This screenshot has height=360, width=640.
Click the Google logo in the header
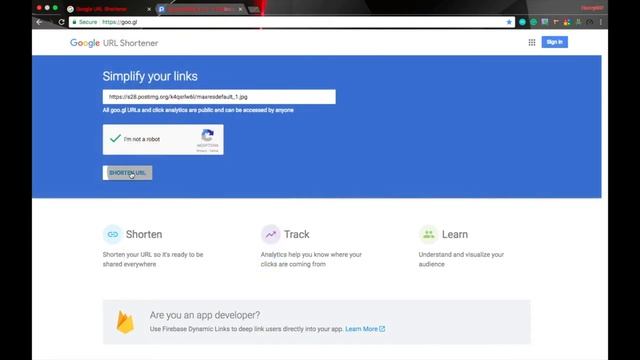(85, 43)
